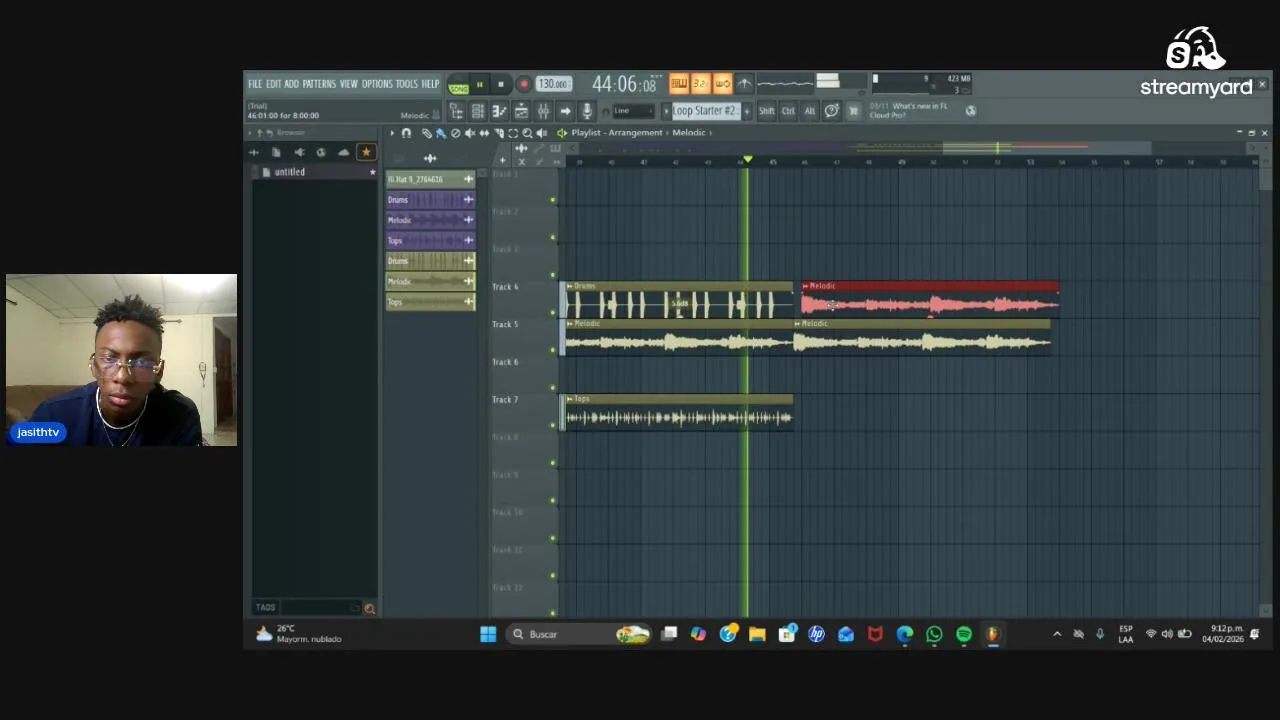Viewport: 1280px width, 720px height.
Task: Click the 130.000 tempo field
Action: tap(553, 85)
